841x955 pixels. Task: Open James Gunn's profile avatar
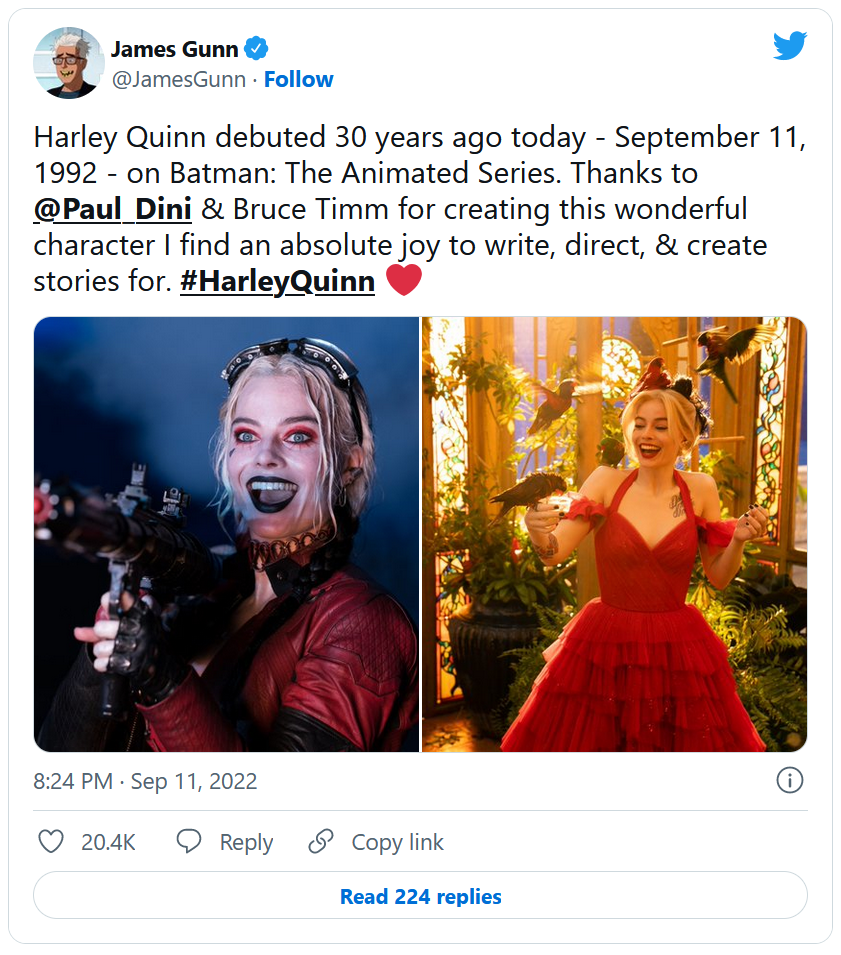(x=68, y=63)
